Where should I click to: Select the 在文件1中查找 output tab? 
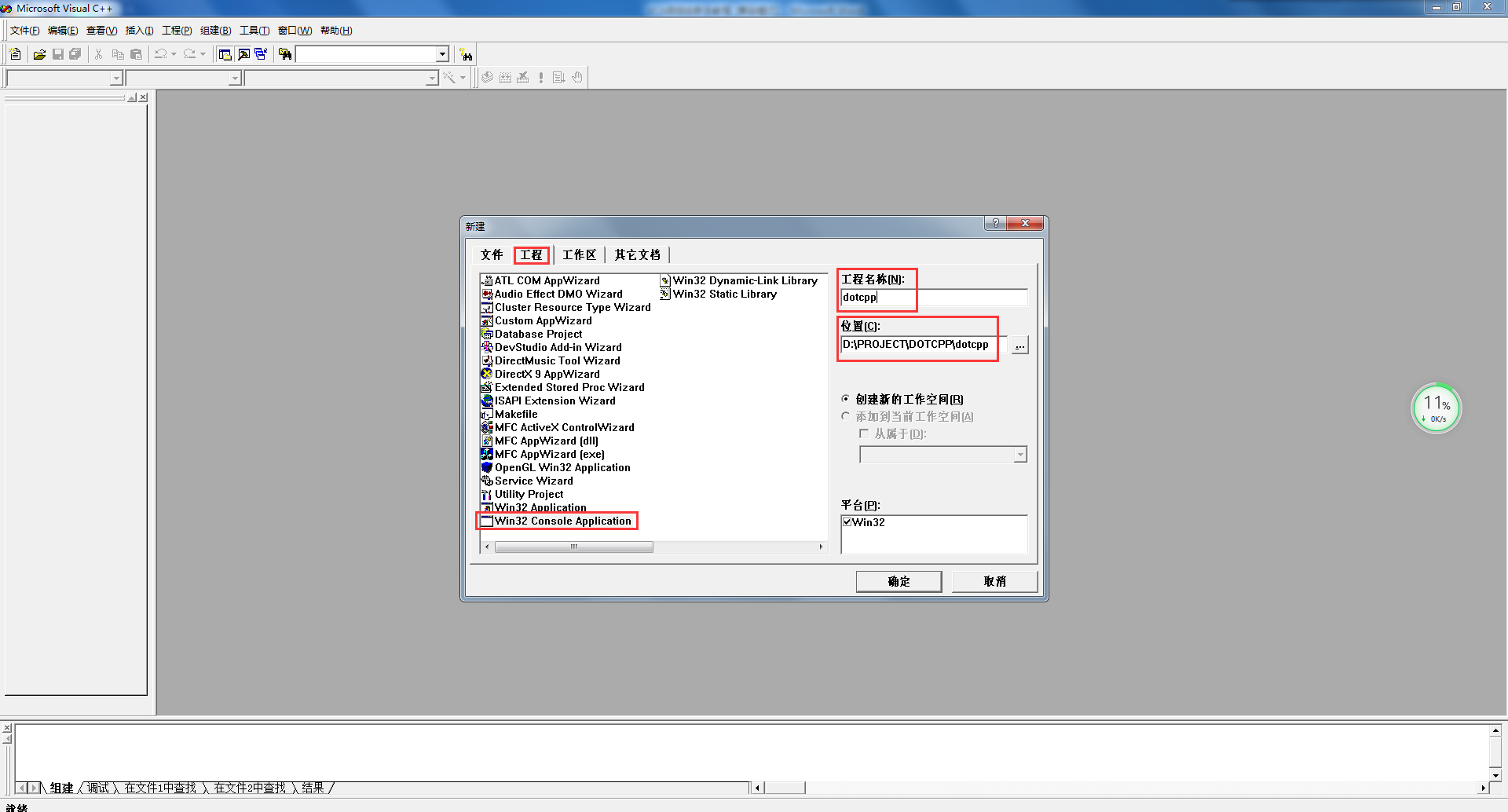click(160, 788)
